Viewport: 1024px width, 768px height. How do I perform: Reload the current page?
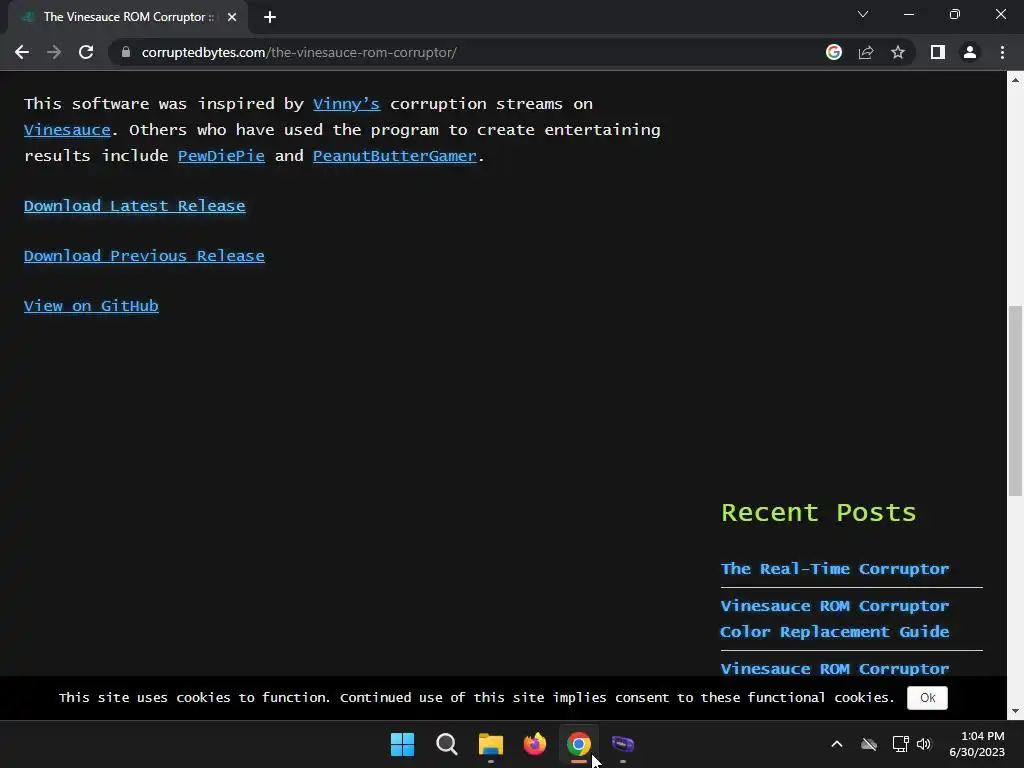[x=86, y=52]
